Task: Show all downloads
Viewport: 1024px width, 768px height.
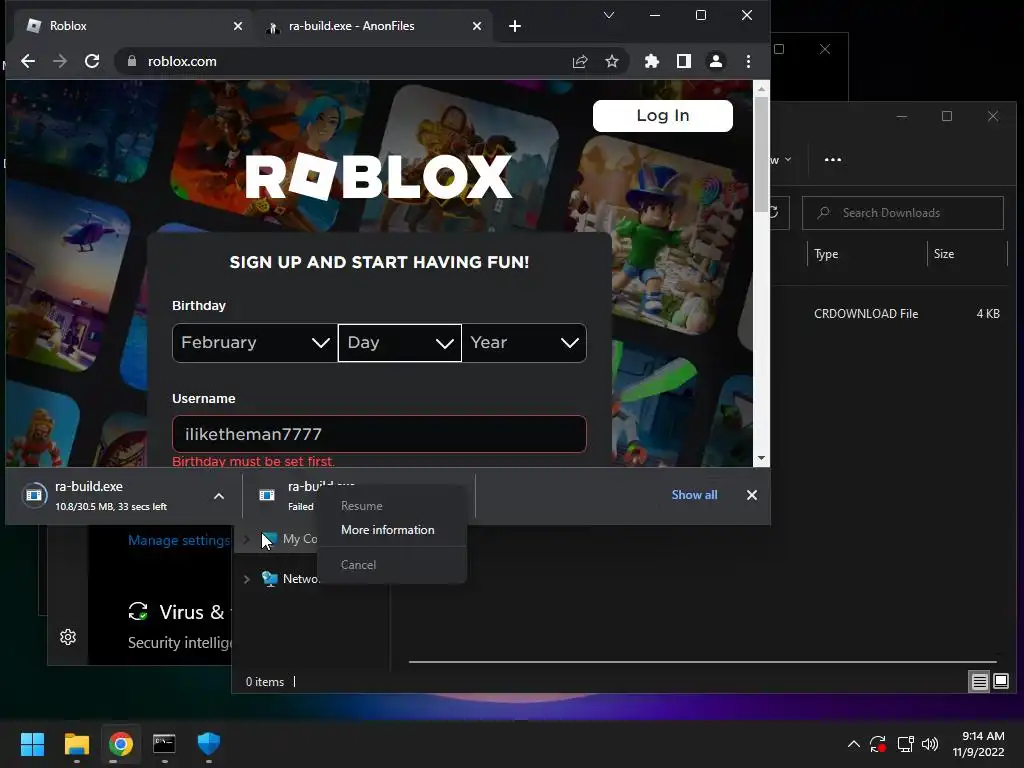Action: click(694, 495)
